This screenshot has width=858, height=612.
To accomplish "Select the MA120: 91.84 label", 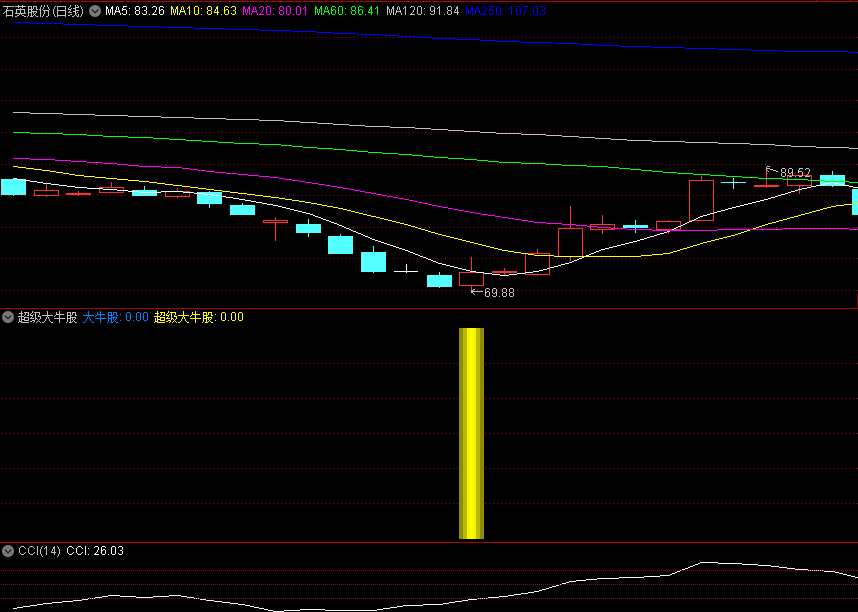I will 422,11.
